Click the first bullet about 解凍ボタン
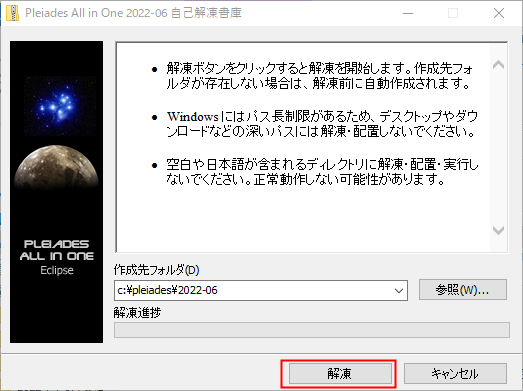The height and width of the screenshot is (391, 523). click(320, 76)
